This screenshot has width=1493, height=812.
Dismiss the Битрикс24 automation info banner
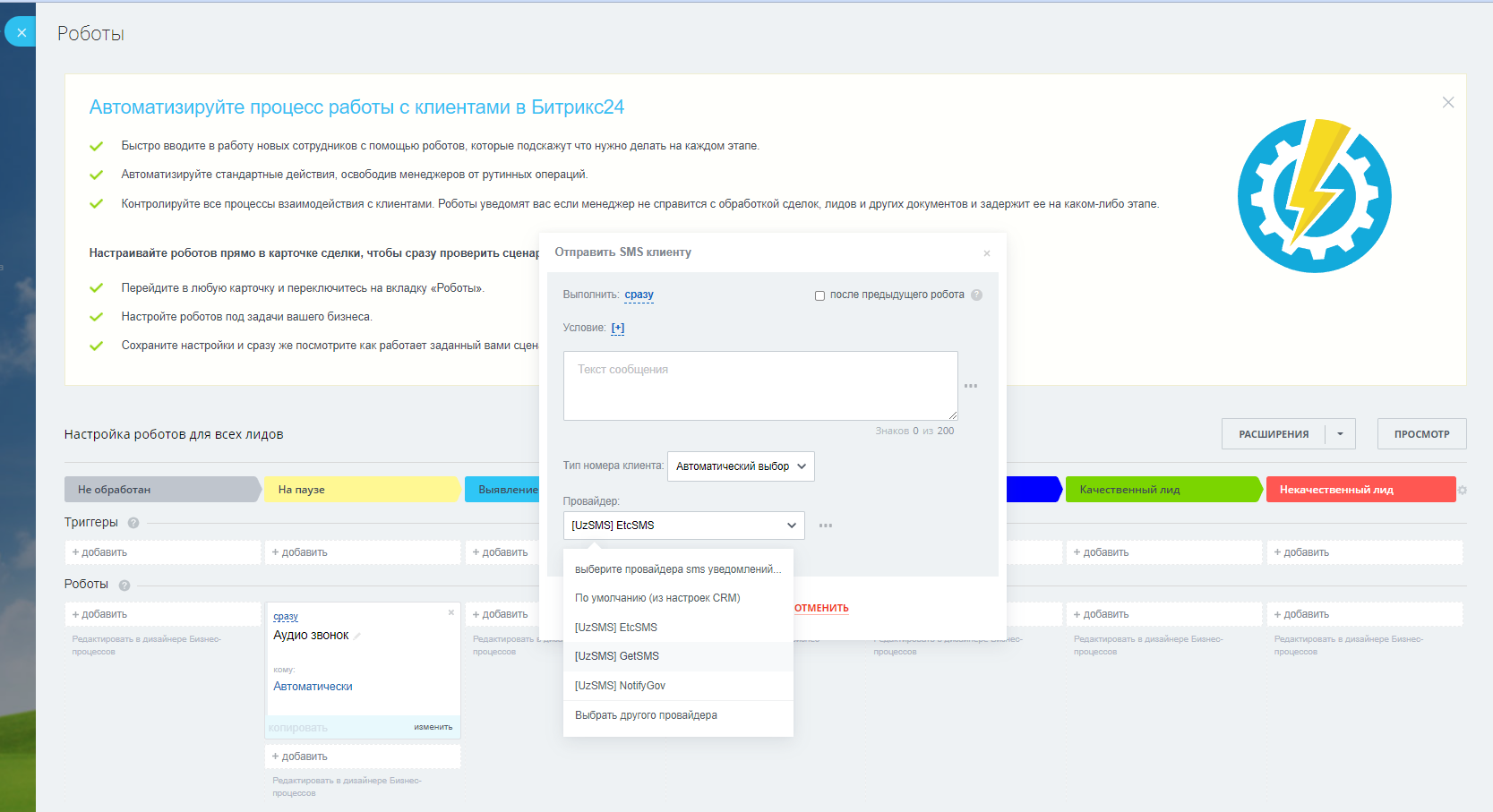[x=1448, y=102]
